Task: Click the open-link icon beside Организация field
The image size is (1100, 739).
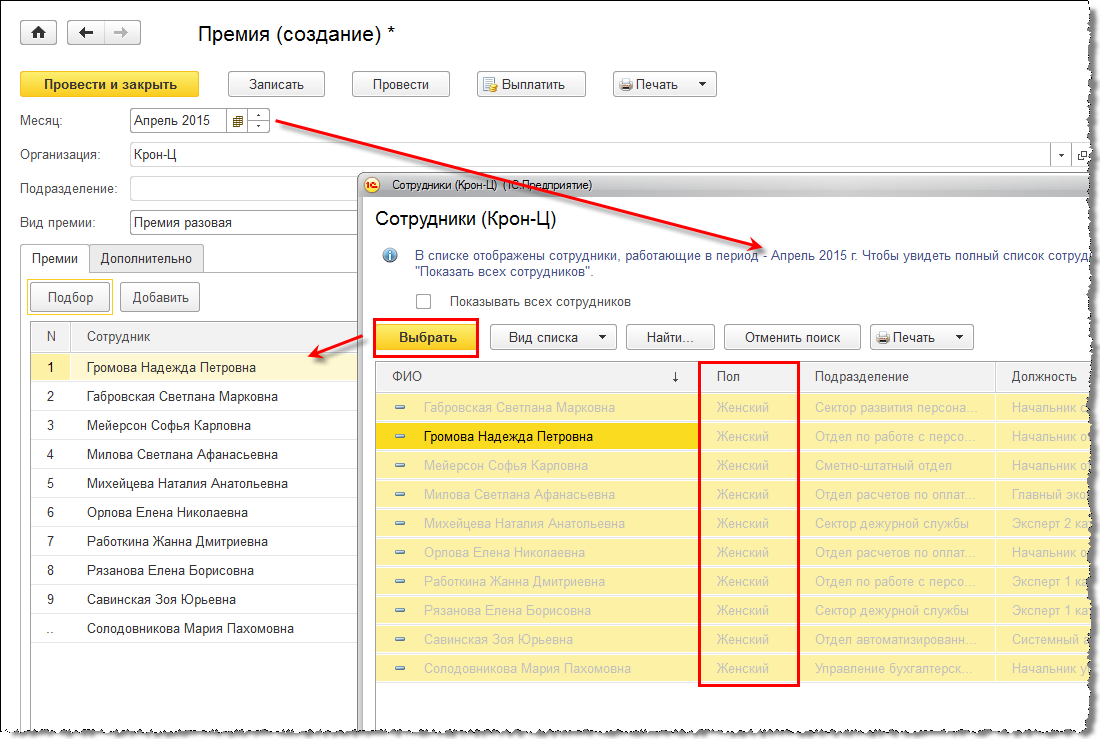Action: [1082, 155]
